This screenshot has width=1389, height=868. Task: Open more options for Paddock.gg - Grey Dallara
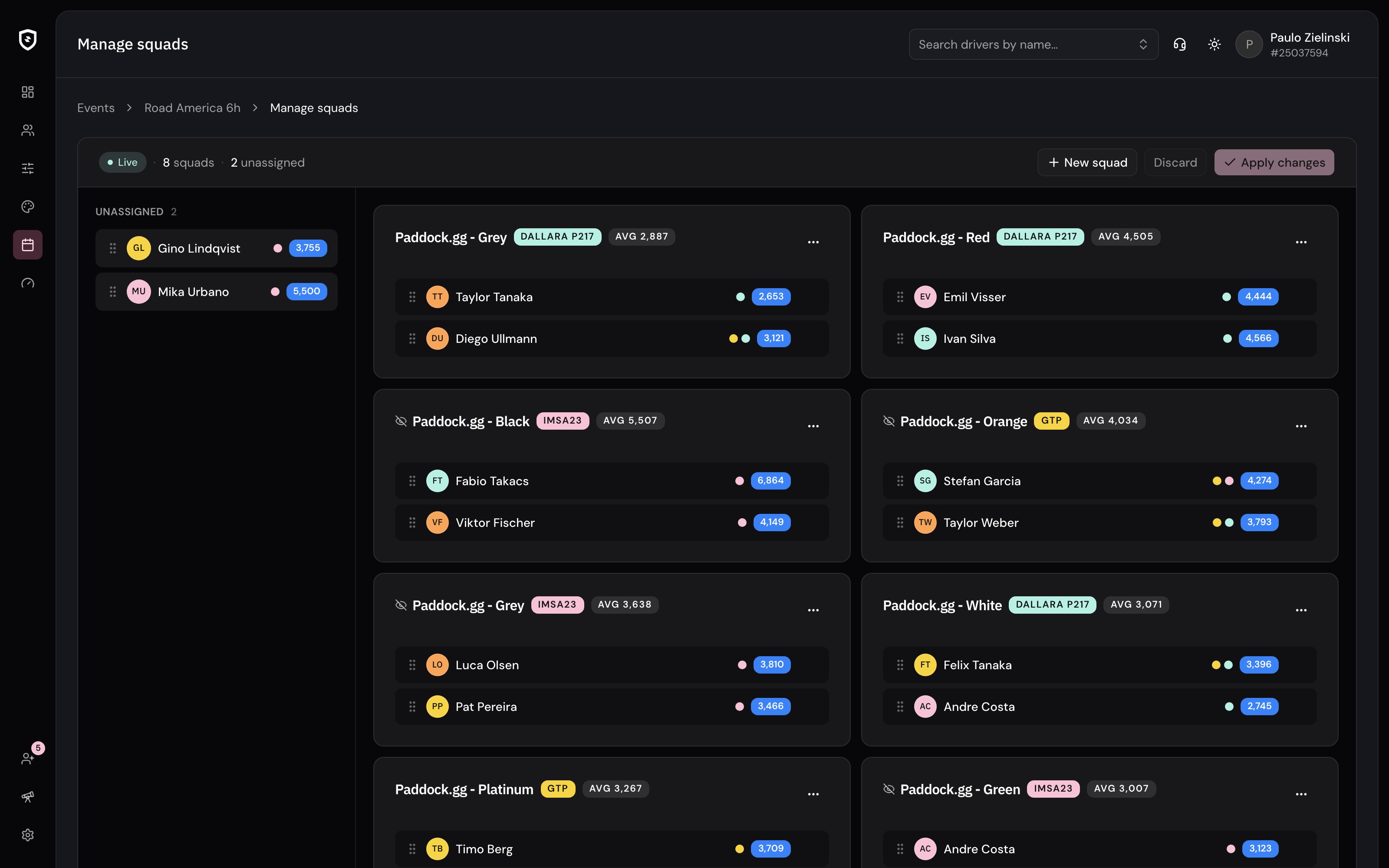813,242
